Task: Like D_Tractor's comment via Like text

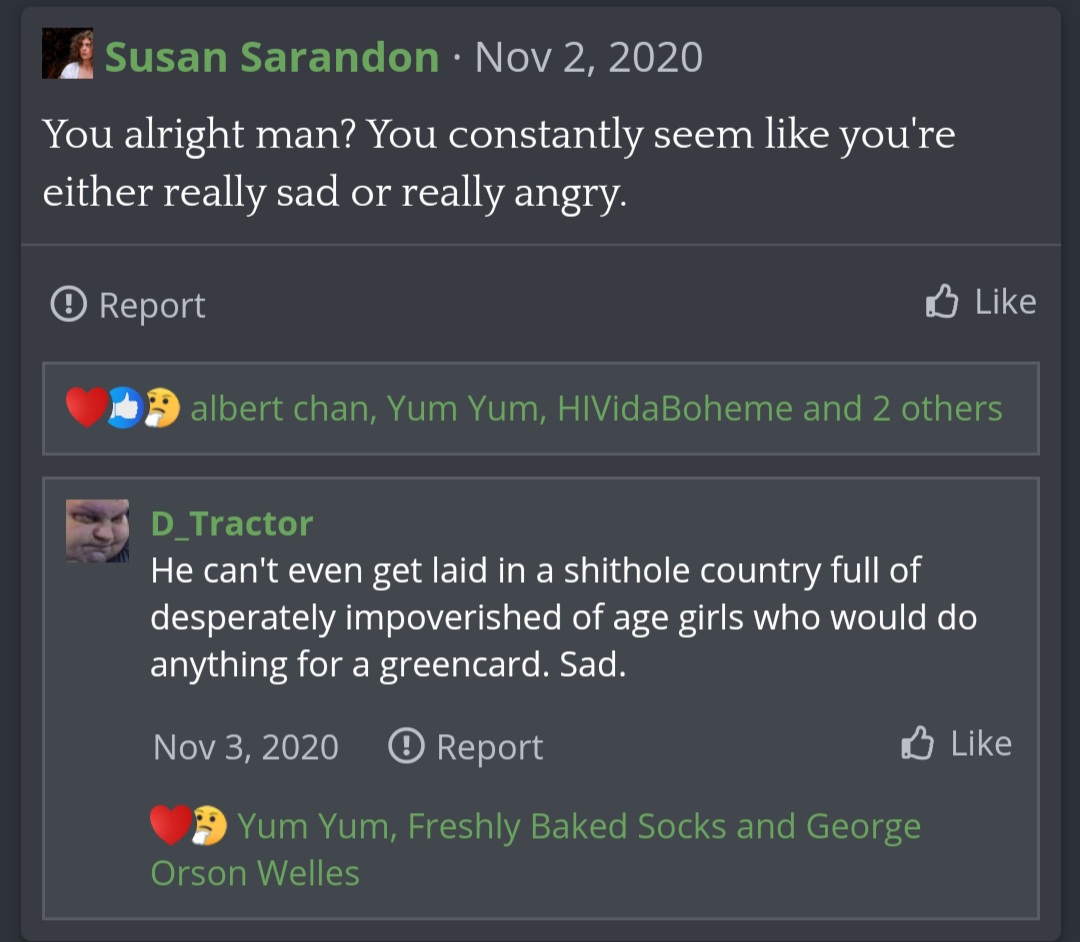Action: [980, 743]
